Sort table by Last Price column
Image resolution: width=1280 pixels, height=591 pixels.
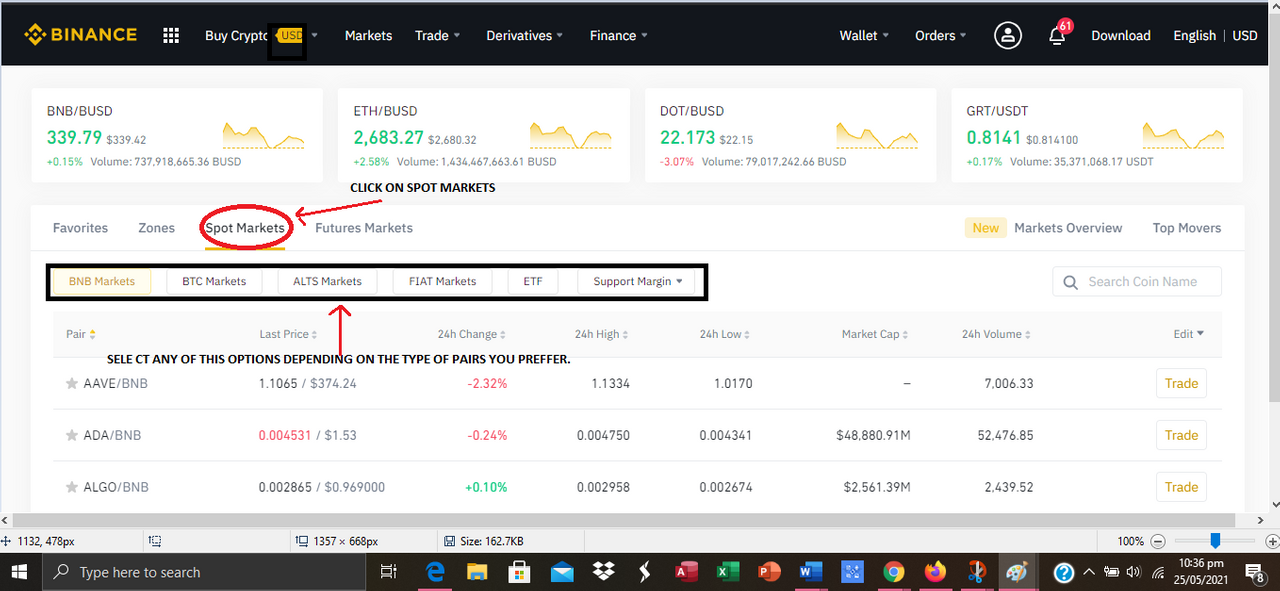click(289, 334)
